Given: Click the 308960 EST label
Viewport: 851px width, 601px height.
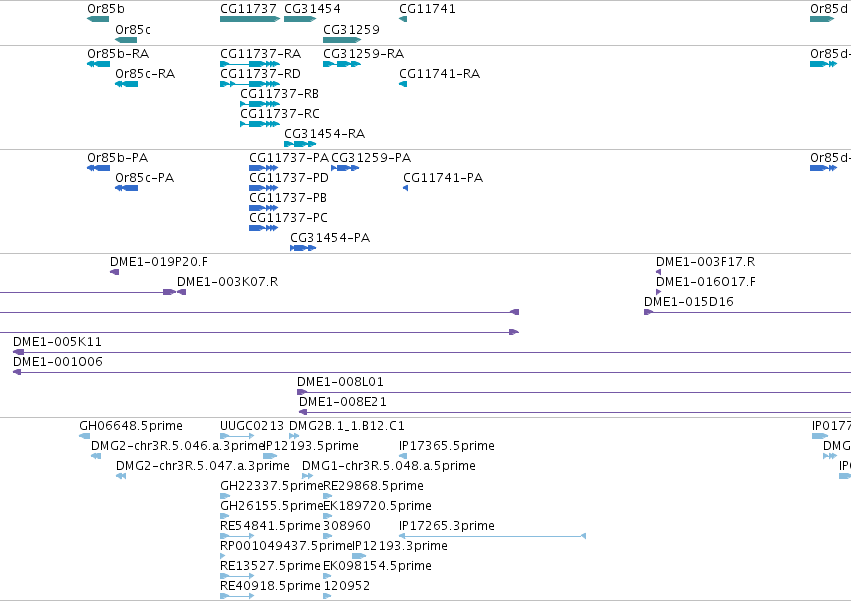Looking at the screenshot, I should 347,527.
